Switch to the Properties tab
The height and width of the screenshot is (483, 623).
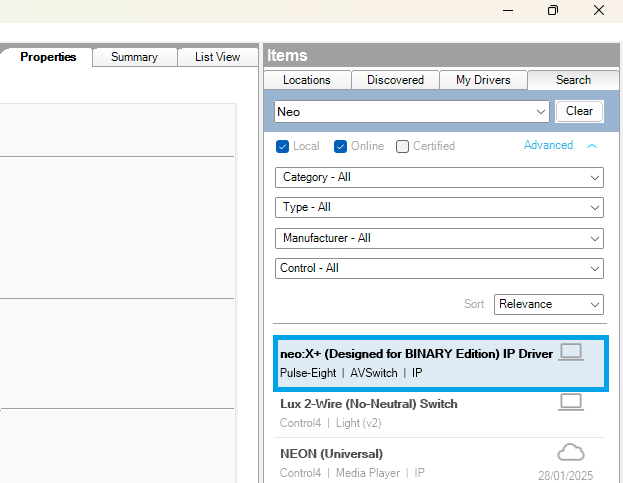click(x=48, y=57)
